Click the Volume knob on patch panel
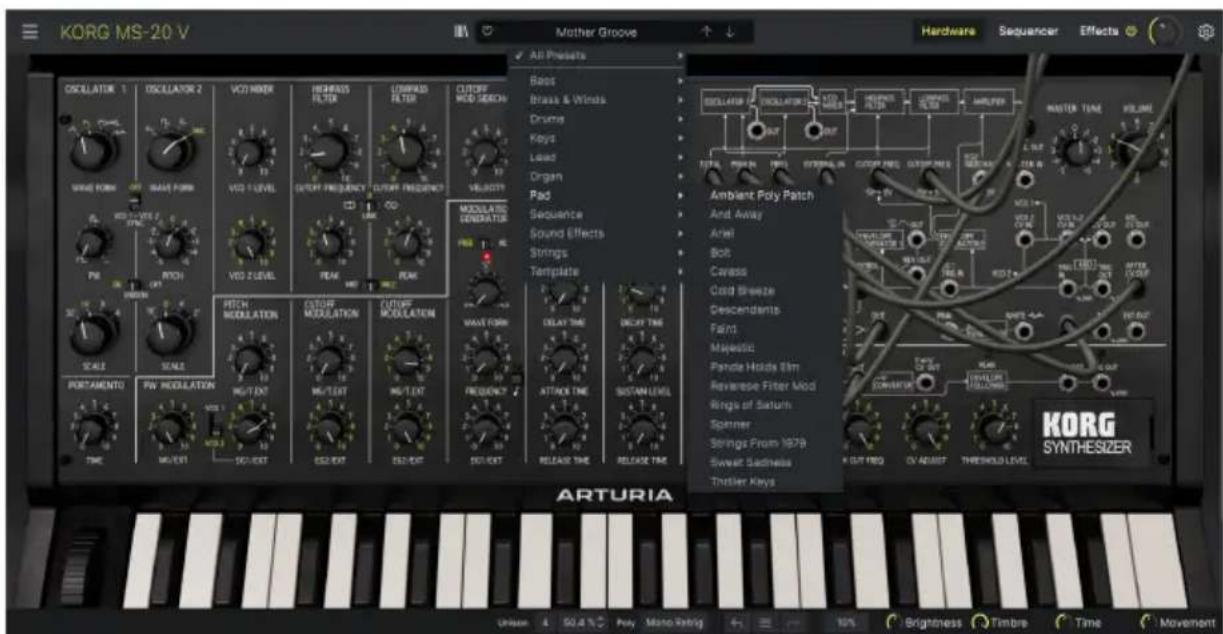Screen dimensions: 1223x634 point(1138,151)
